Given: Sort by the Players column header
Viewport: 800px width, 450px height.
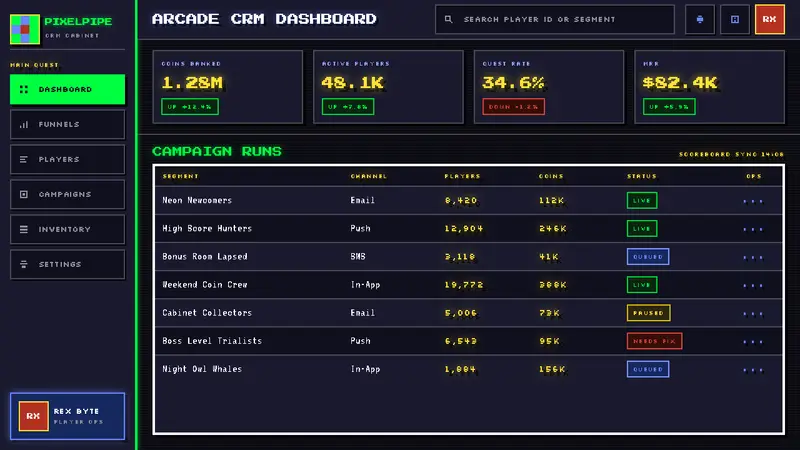Looking at the screenshot, I should (462, 176).
